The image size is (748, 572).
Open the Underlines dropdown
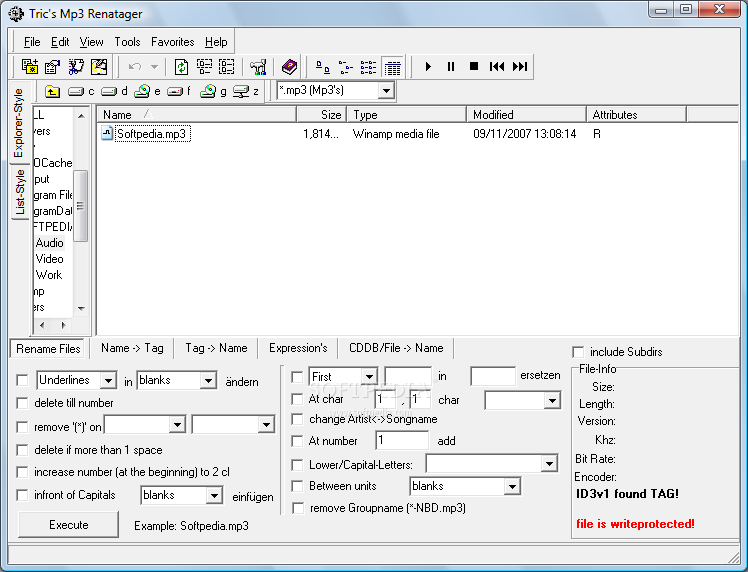108,381
